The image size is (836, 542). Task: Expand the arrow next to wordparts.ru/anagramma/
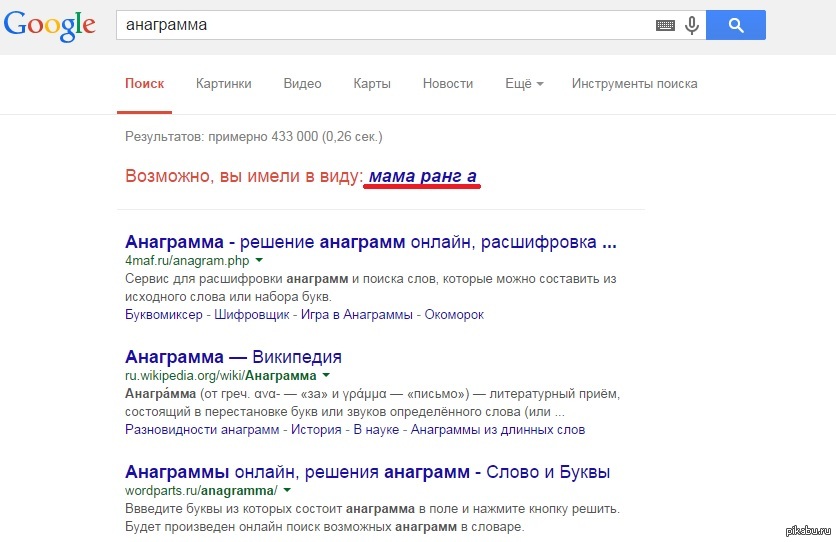[287, 490]
